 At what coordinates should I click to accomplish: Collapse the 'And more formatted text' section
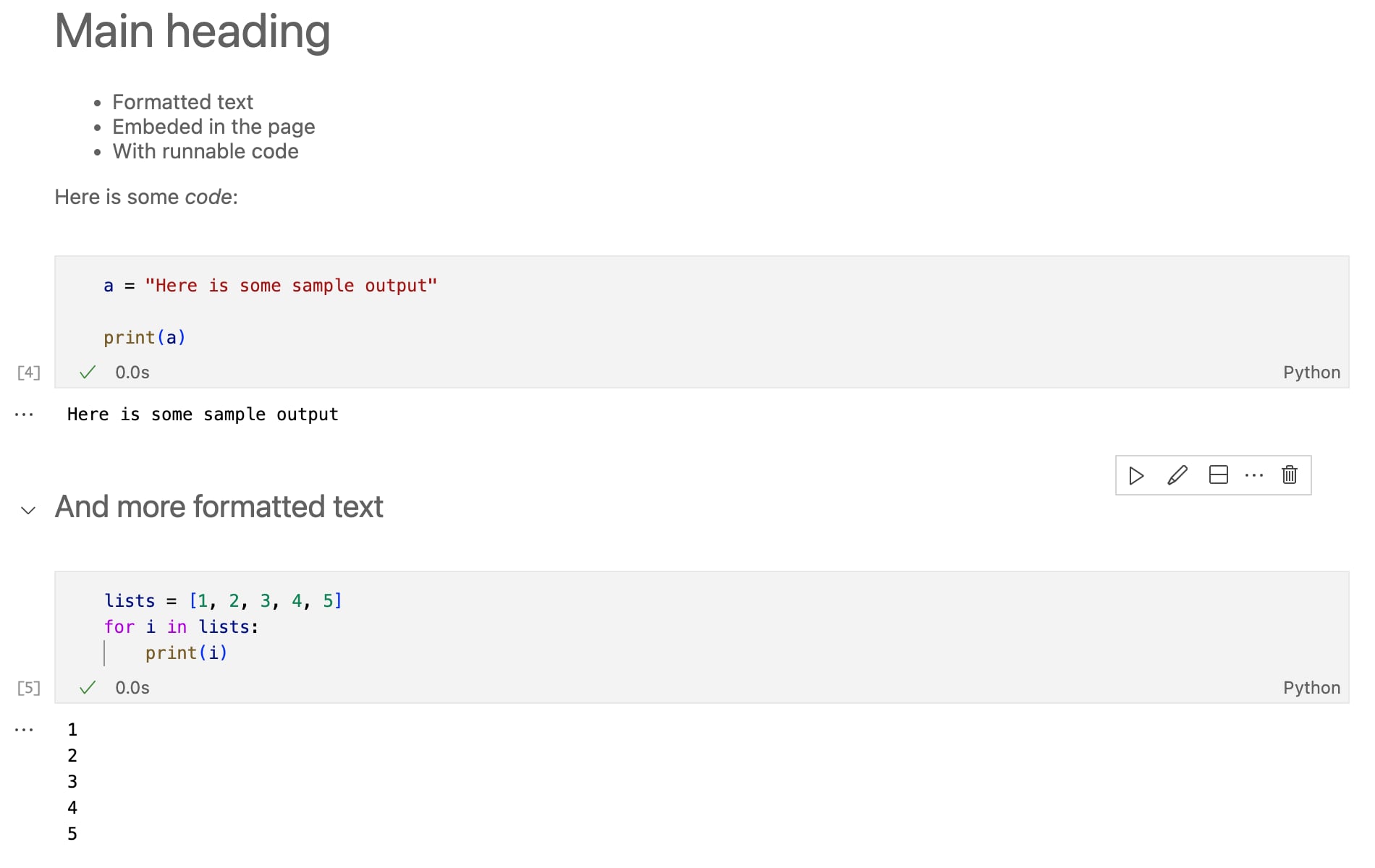[27, 511]
